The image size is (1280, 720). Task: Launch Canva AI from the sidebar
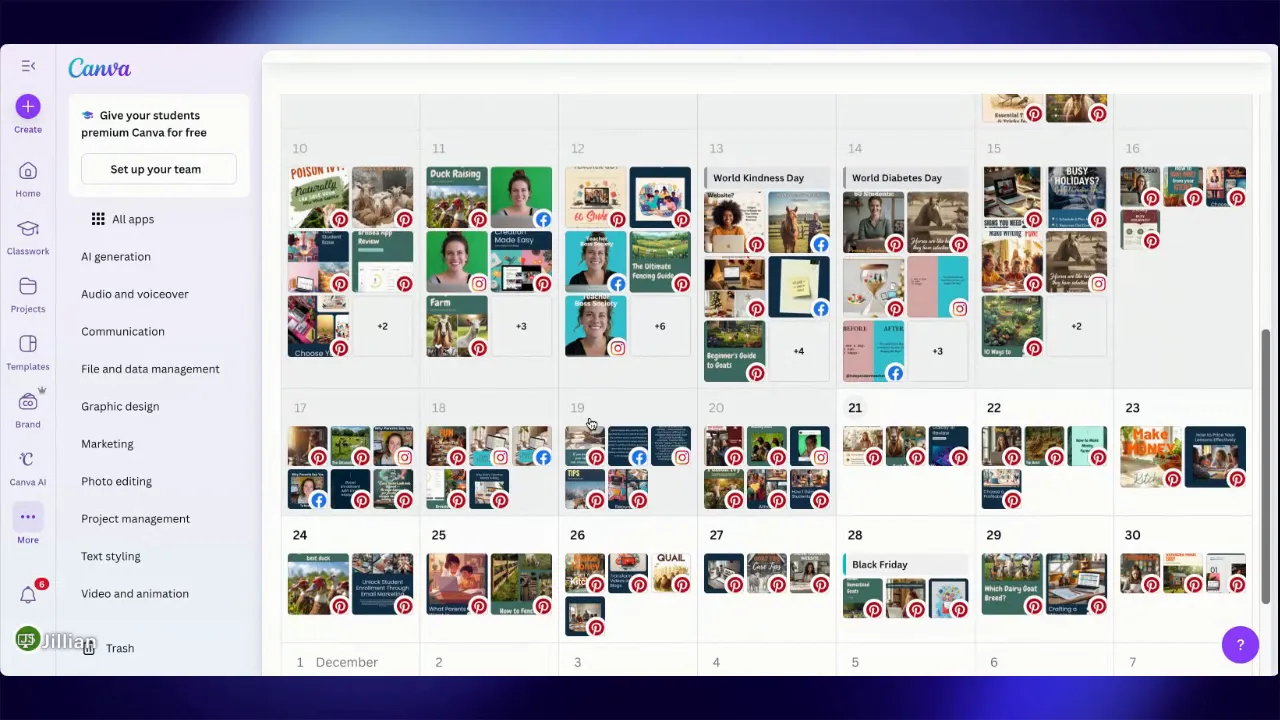point(27,460)
